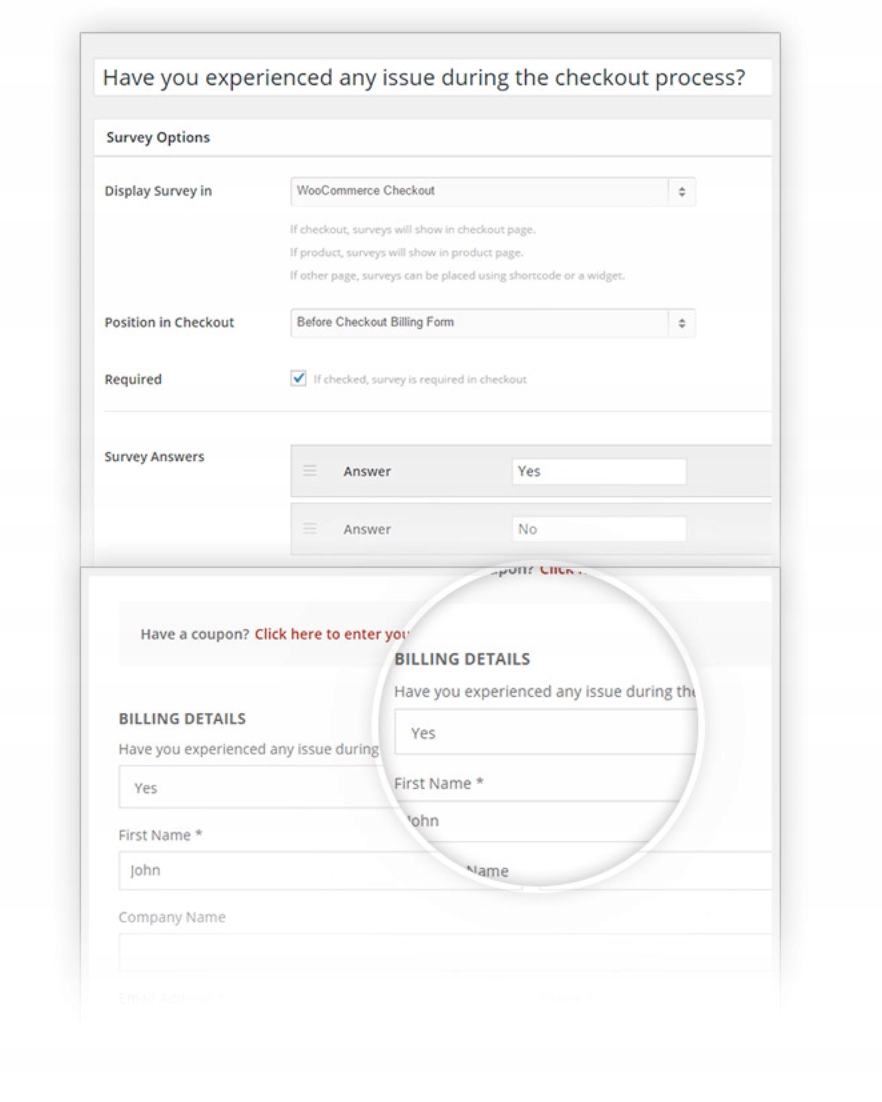Click 'Click here to enter your code' link
Image resolution: width=882 pixels, height=1102 pixels.
332,633
